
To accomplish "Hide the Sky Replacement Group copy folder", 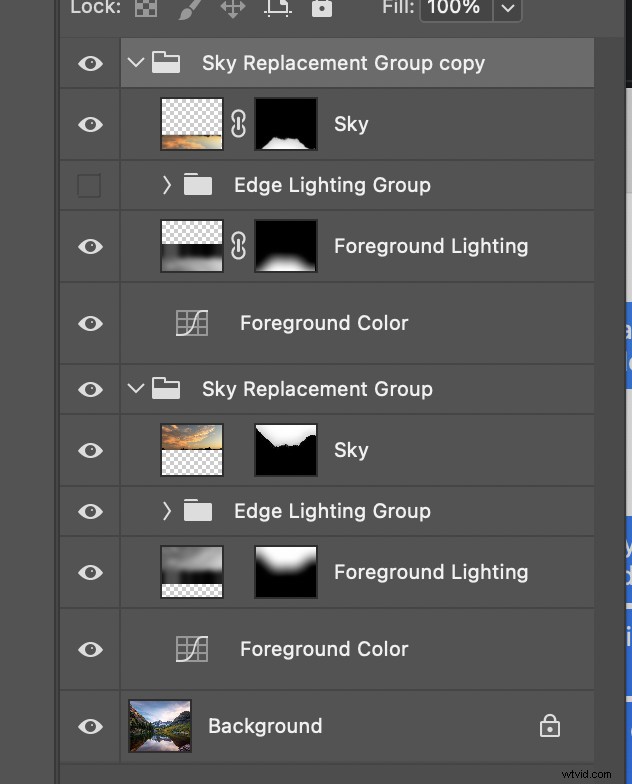I will (90, 63).
